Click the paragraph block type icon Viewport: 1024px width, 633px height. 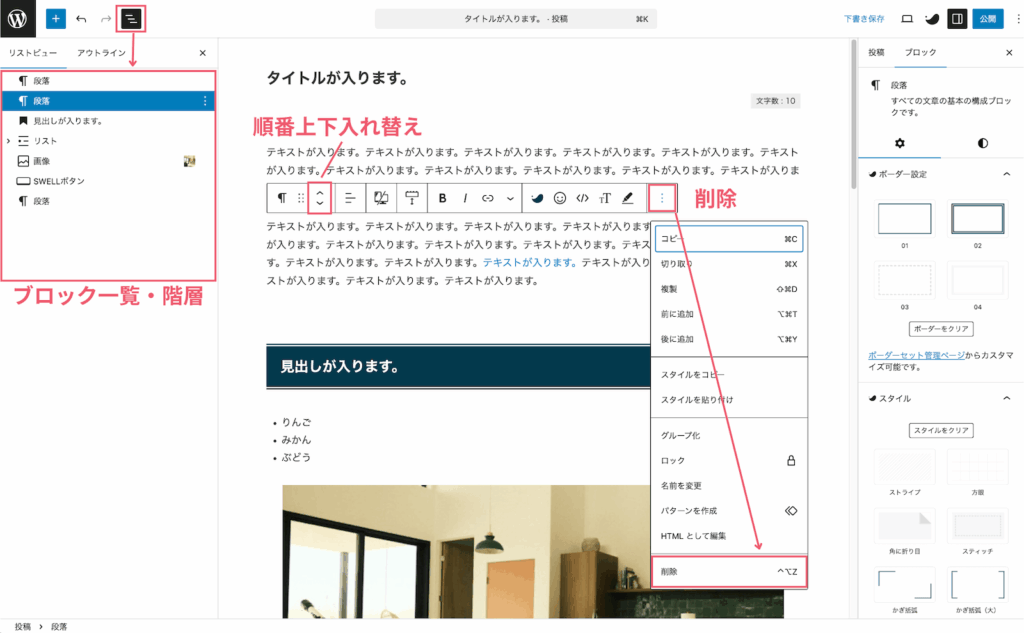pos(281,198)
